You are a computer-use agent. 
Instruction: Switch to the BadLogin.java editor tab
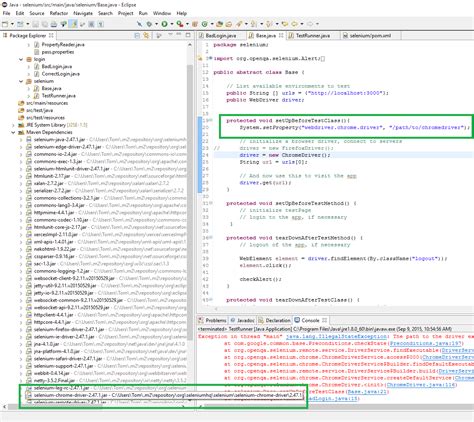tap(220, 36)
